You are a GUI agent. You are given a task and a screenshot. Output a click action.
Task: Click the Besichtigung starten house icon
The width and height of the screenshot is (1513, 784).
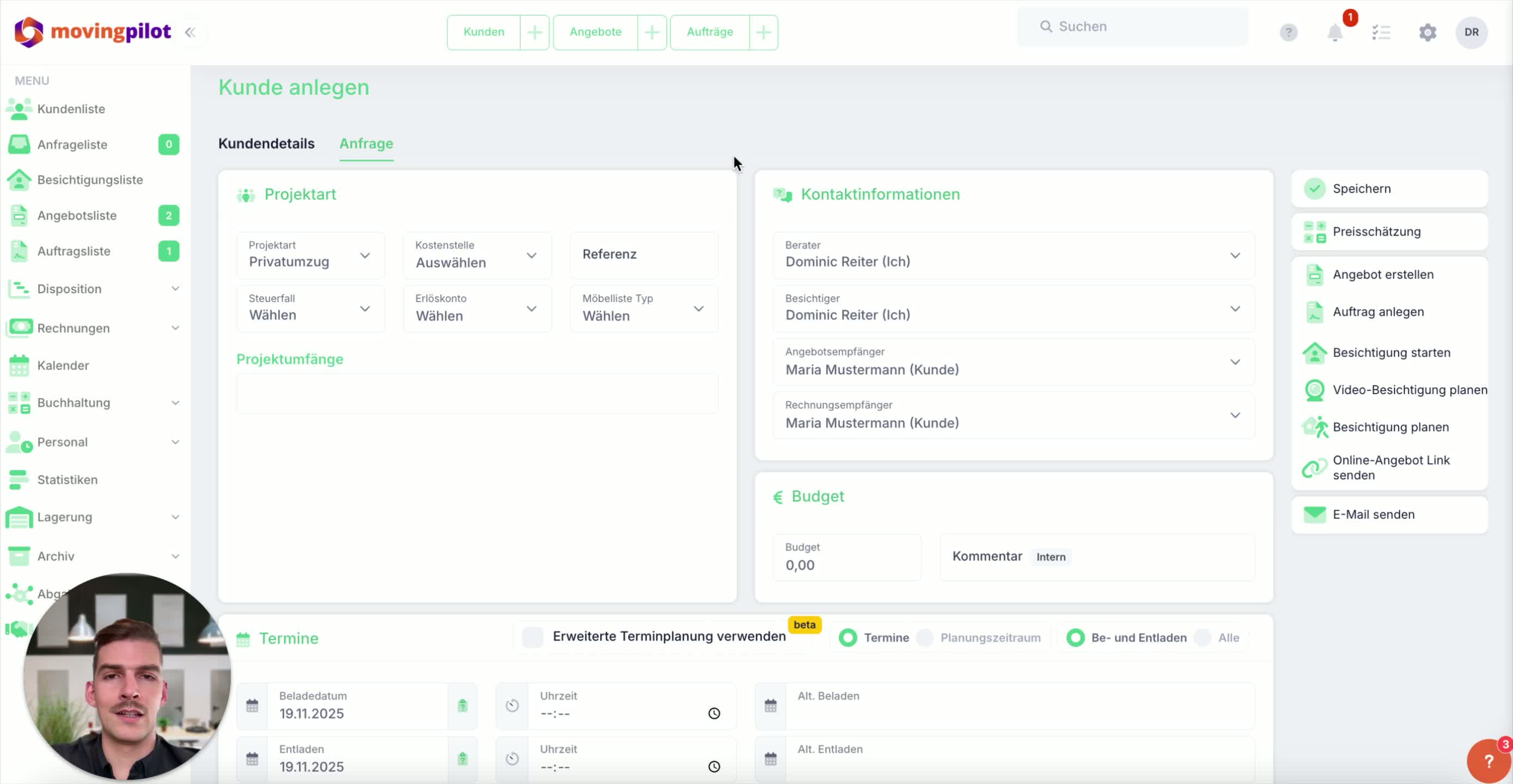click(x=1314, y=353)
